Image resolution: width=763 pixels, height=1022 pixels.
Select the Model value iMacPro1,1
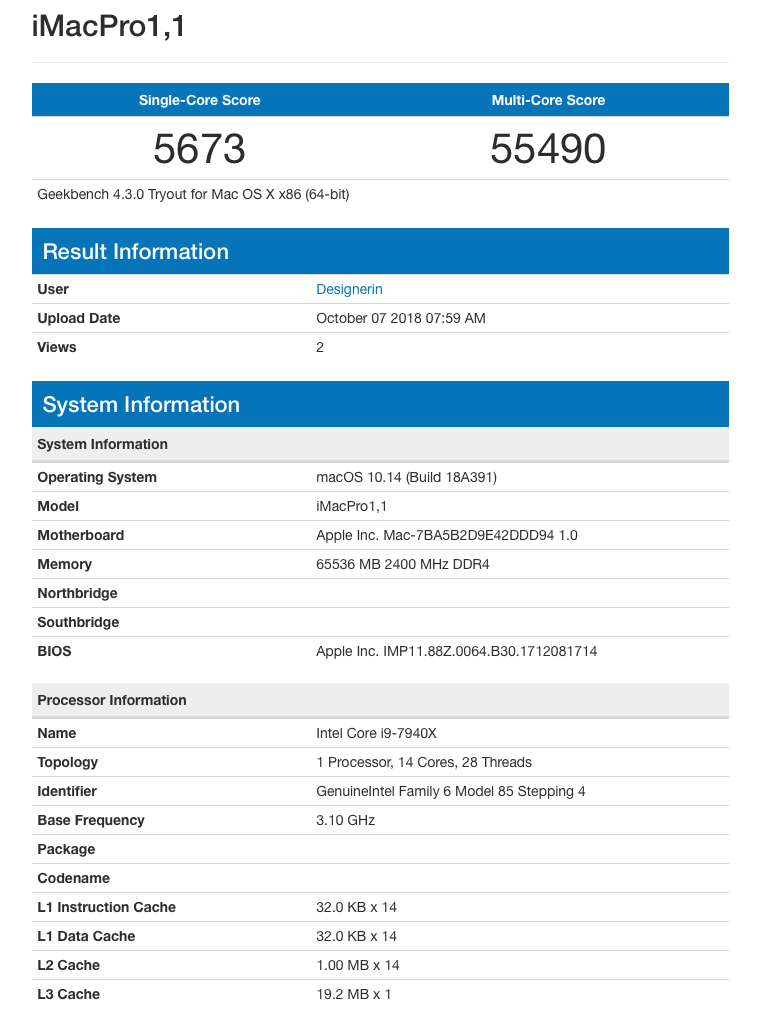point(351,506)
